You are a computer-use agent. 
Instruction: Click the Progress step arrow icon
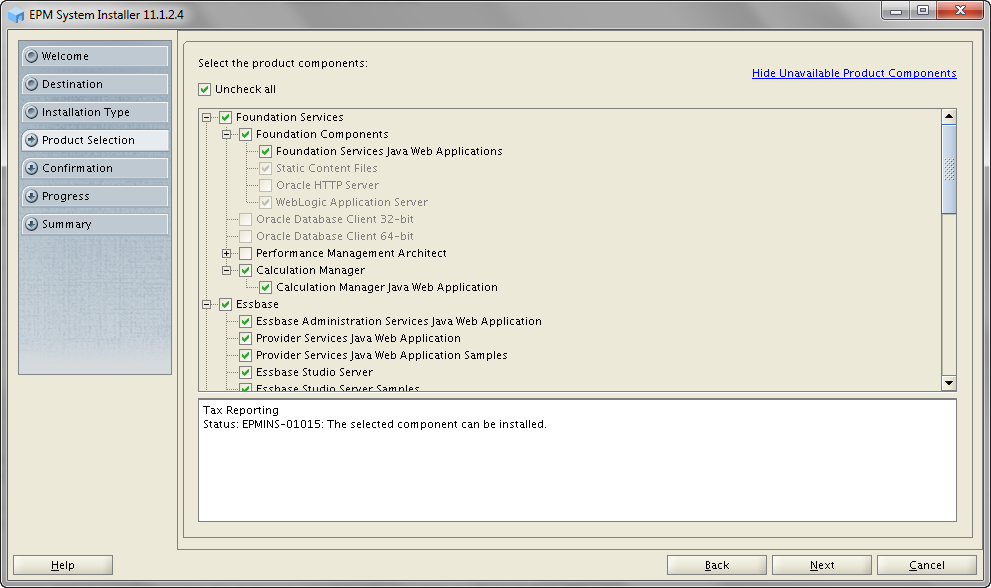click(x=33, y=197)
